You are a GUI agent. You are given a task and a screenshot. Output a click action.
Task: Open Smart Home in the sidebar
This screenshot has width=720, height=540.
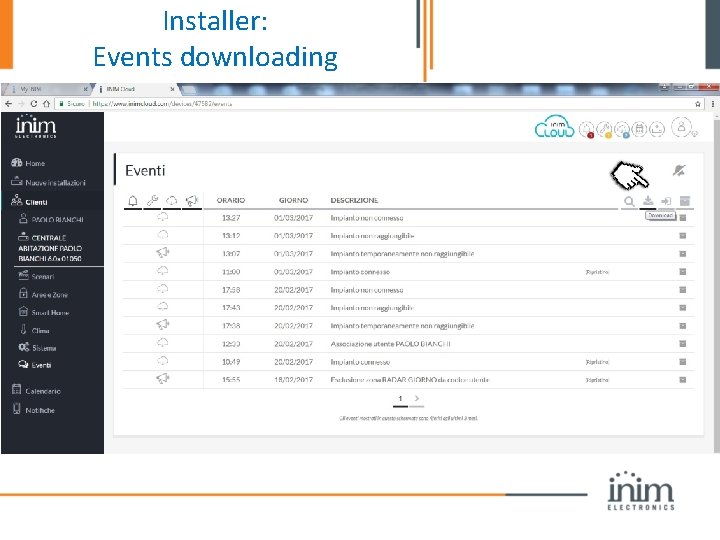(44, 312)
